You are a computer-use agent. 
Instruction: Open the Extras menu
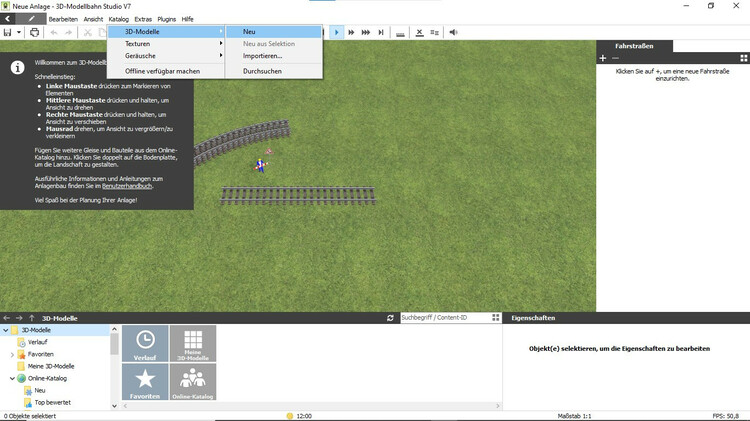pos(143,19)
